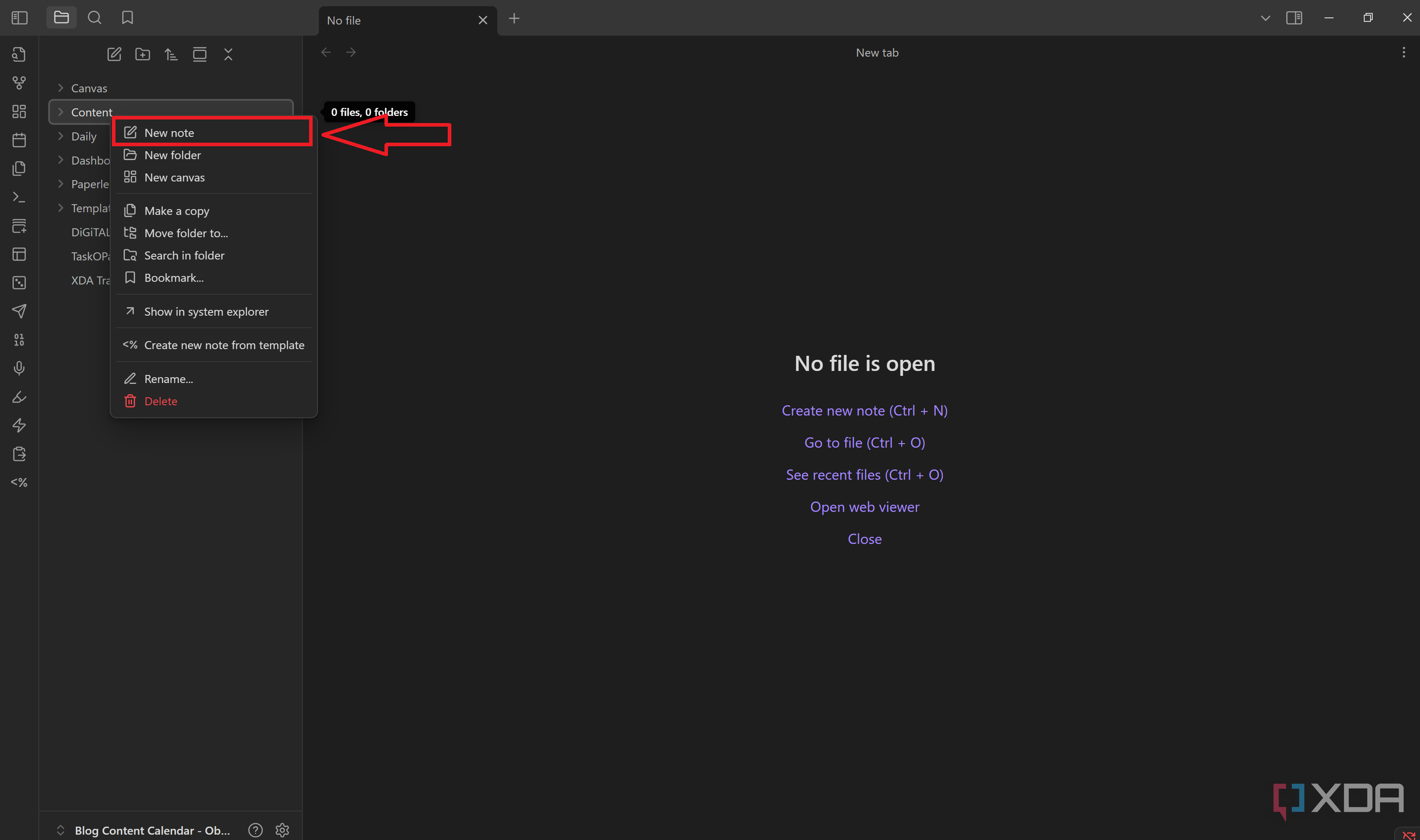Open new tab with plus button
The image size is (1420, 840).
tap(514, 19)
